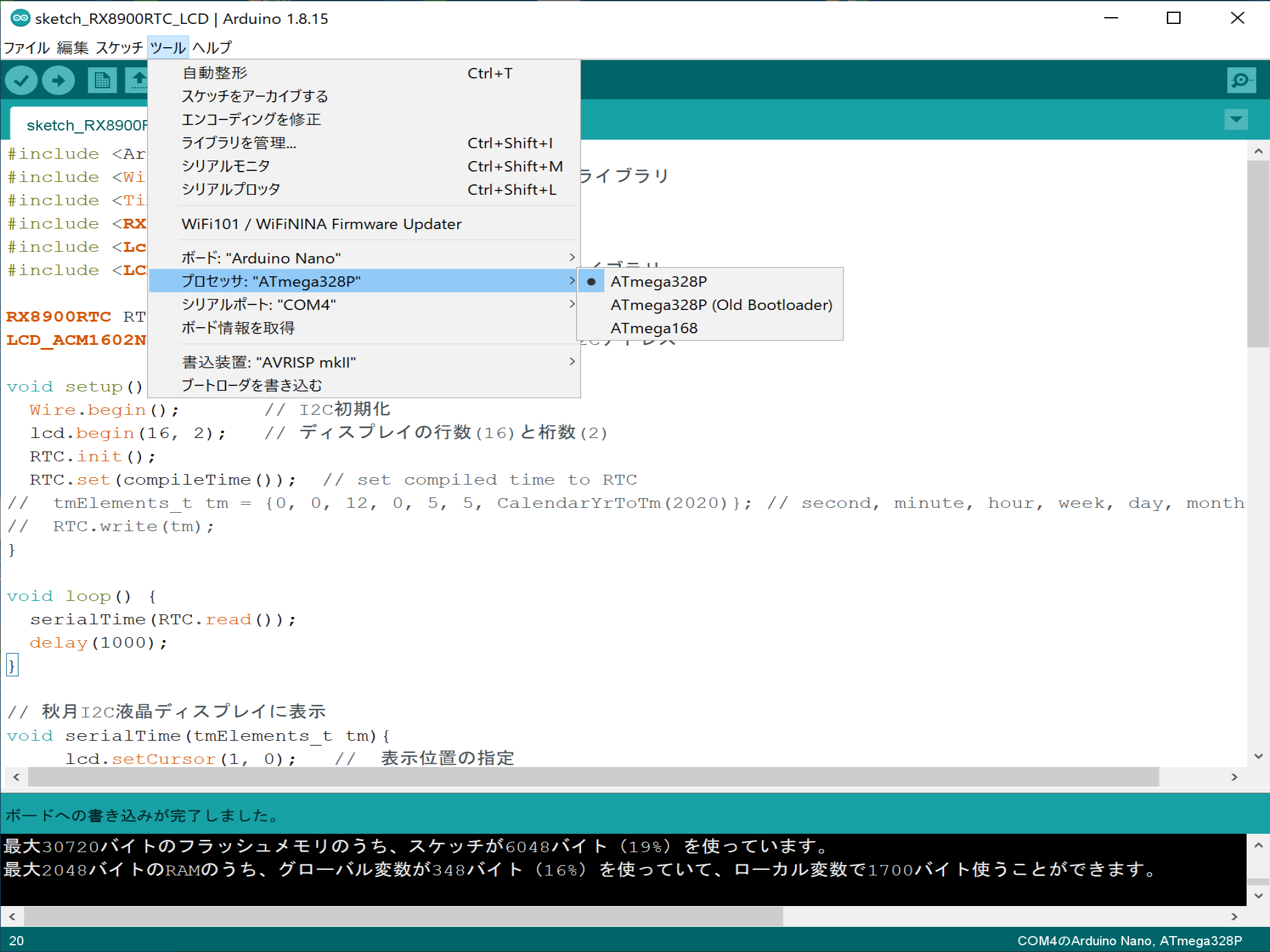
Task: Upload the sketch using the arrow icon
Action: coord(59,80)
